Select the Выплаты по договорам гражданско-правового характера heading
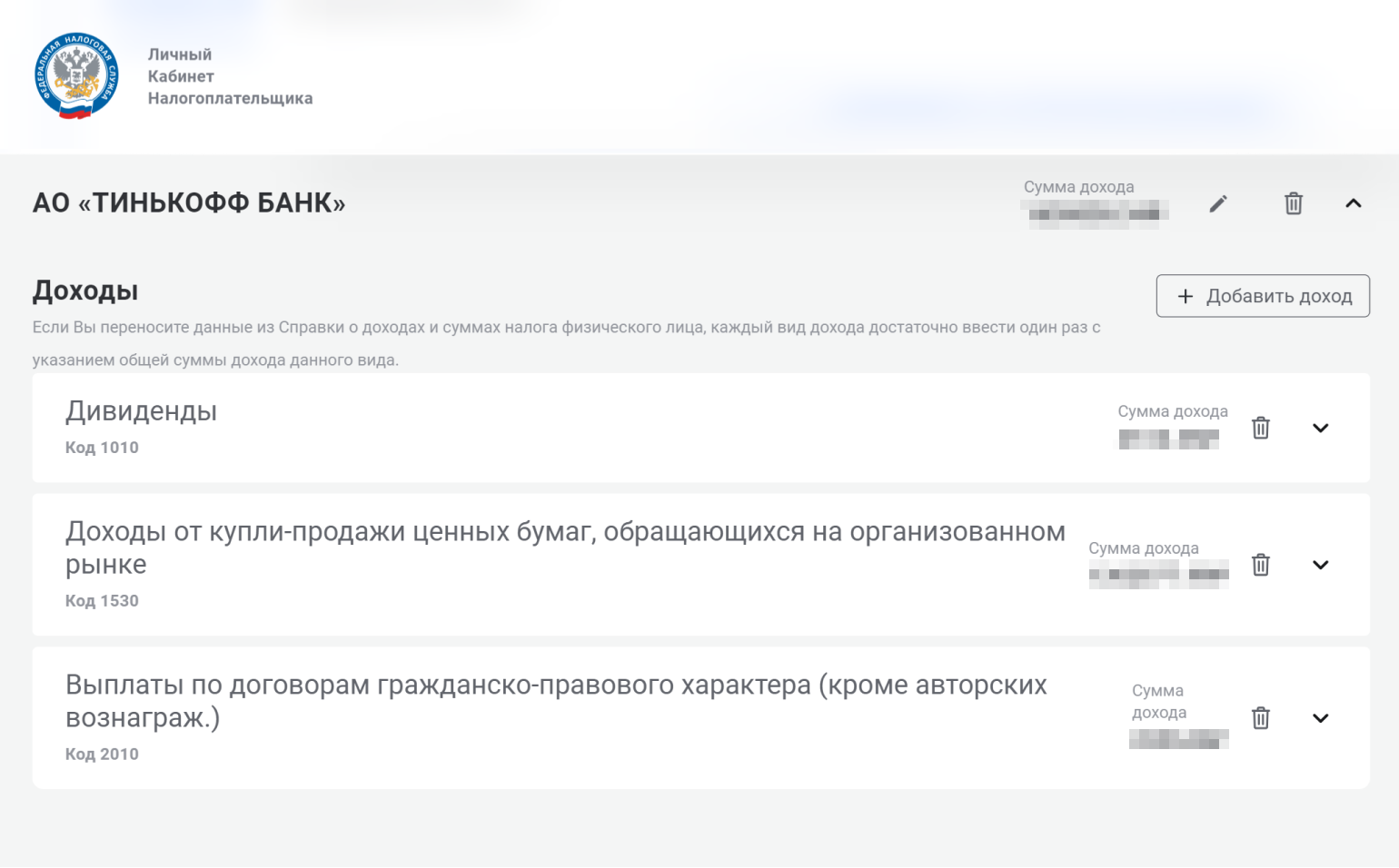Screen dimensions: 1399x868 556,701
